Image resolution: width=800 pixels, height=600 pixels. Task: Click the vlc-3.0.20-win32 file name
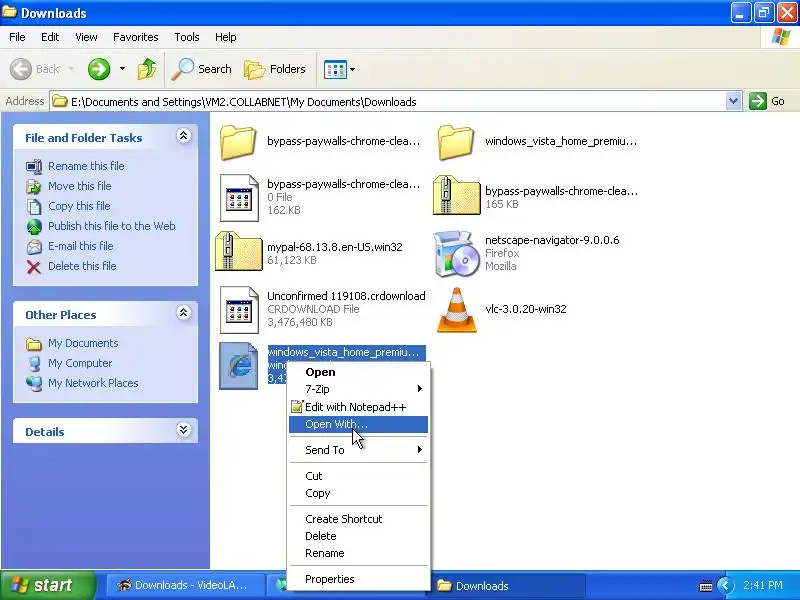point(526,309)
